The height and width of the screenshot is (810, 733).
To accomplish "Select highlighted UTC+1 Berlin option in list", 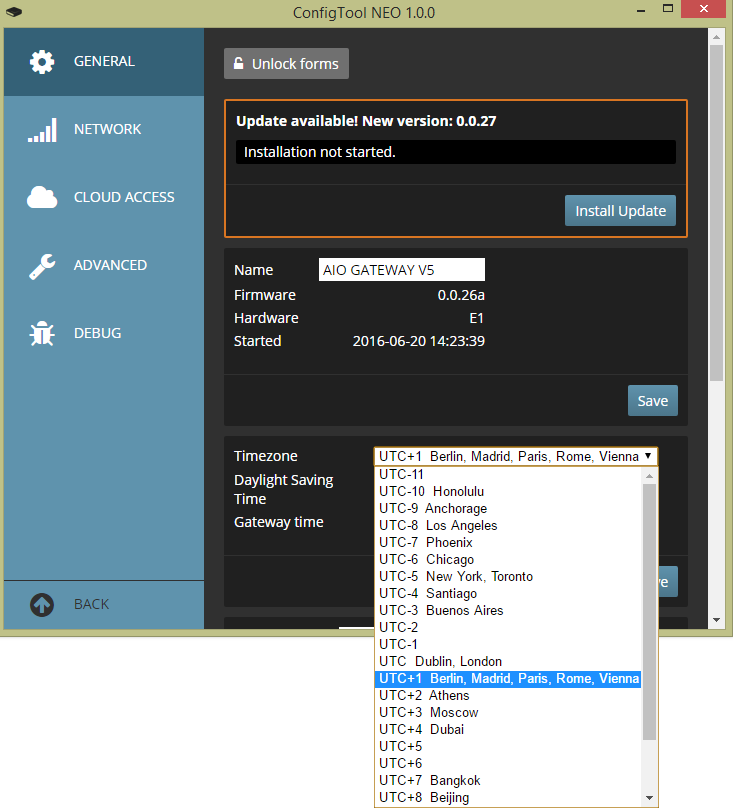I will pyautogui.click(x=508, y=679).
